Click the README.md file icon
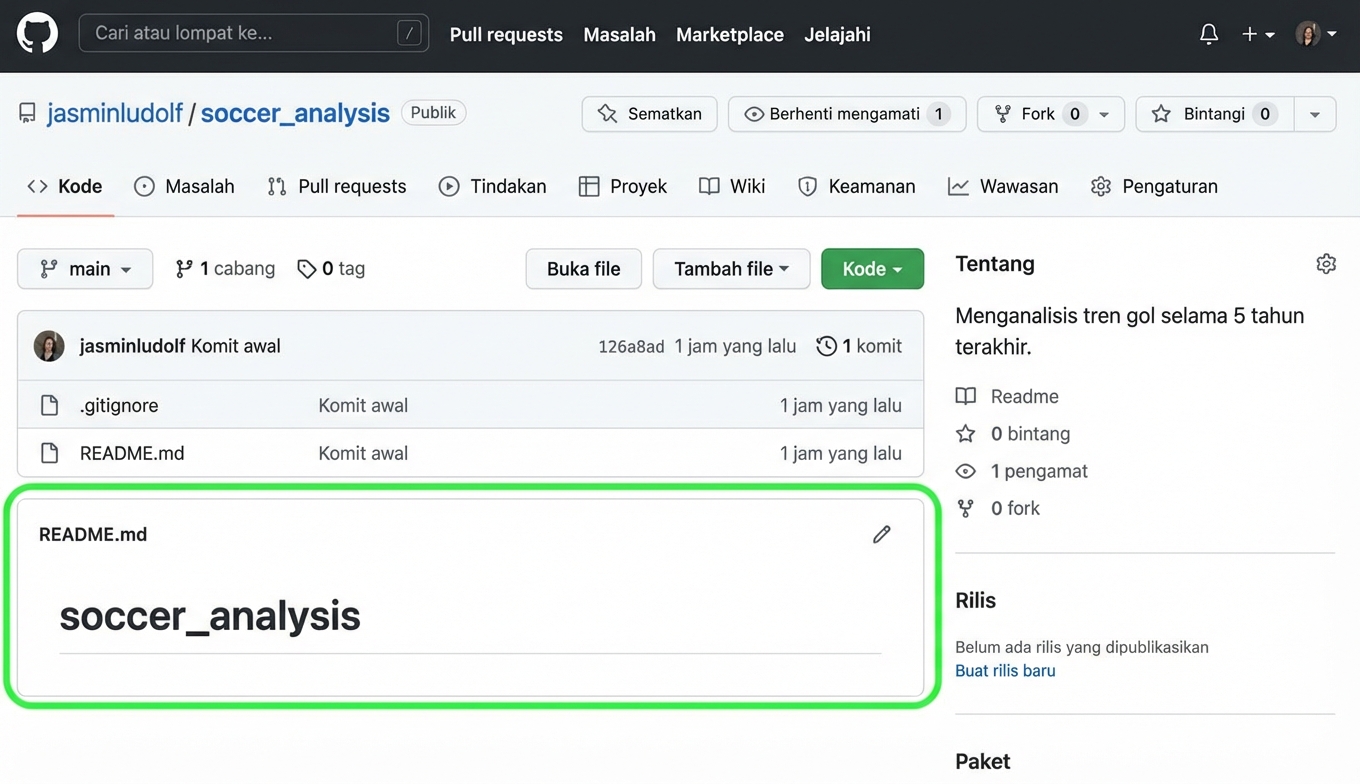Viewport: 1360px width, 784px height. tap(49, 453)
